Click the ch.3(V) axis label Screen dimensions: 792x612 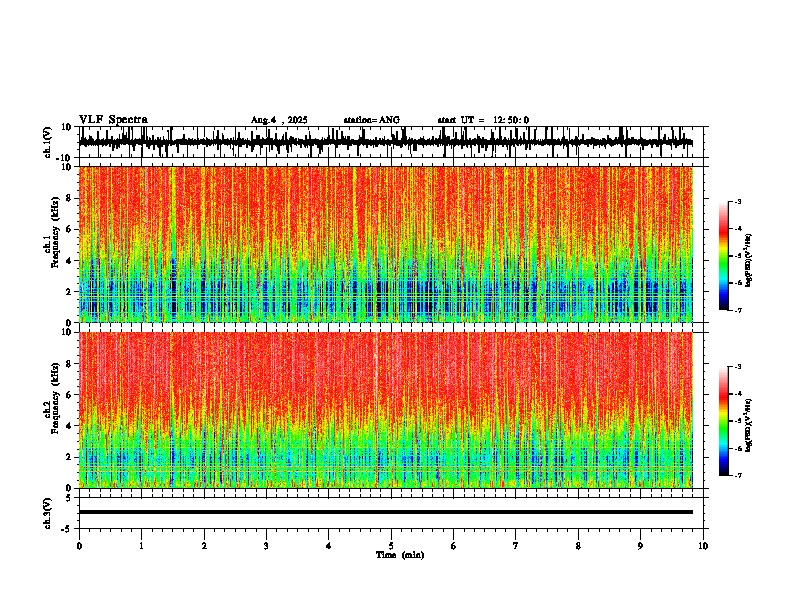coord(48,513)
